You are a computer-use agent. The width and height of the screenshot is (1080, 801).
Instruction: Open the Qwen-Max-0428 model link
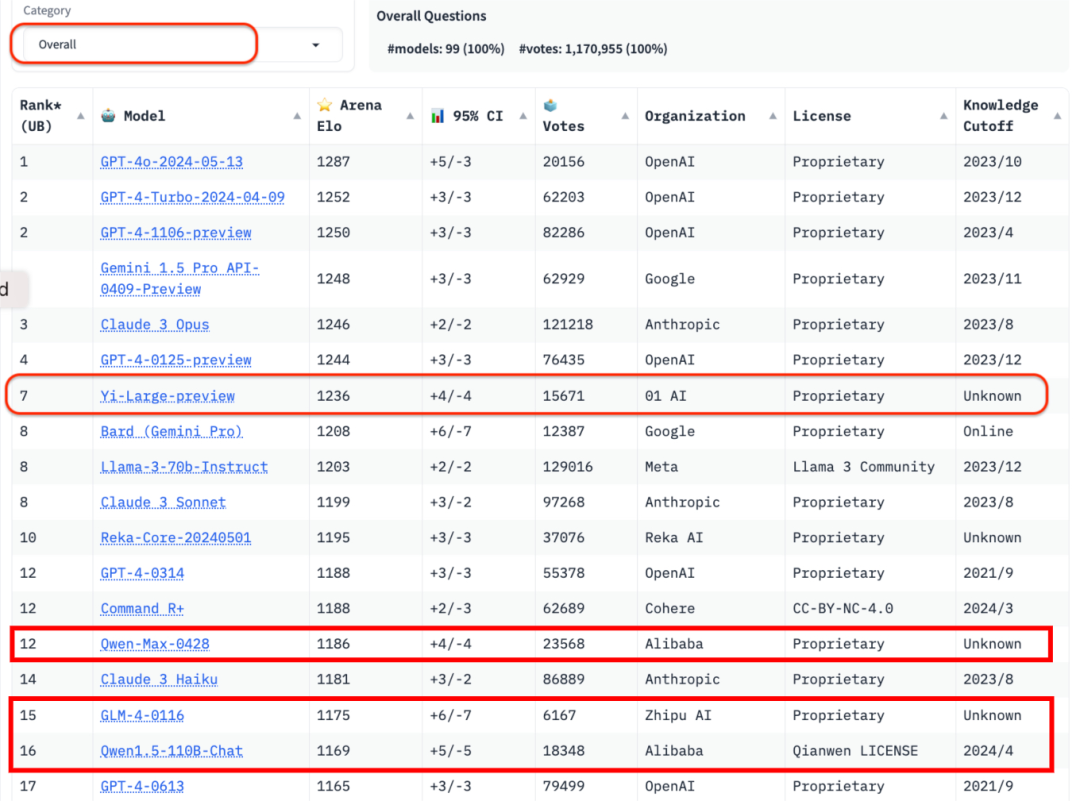pyautogui.click(x=155, y=645)
